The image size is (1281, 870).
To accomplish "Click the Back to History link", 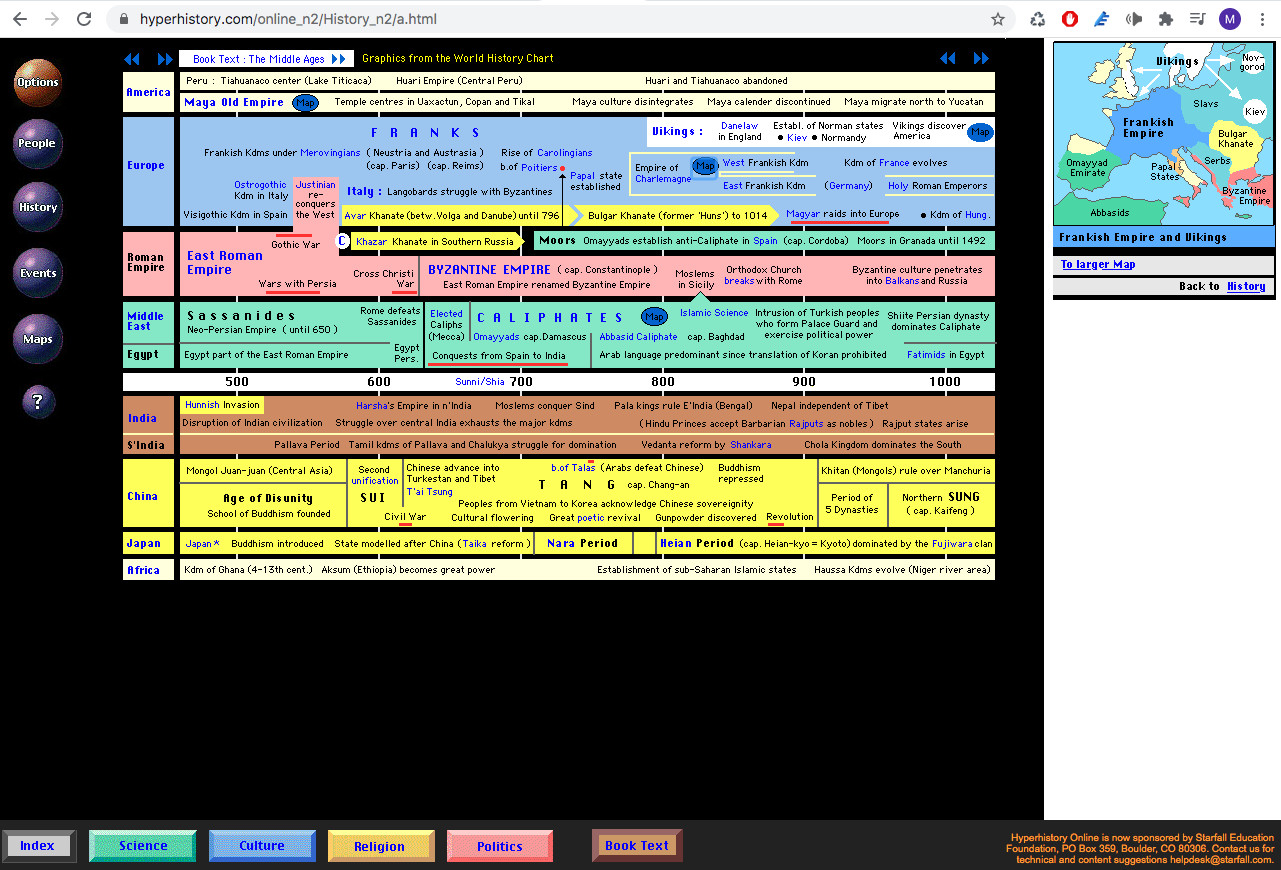I will click(x=1245, y=286).
